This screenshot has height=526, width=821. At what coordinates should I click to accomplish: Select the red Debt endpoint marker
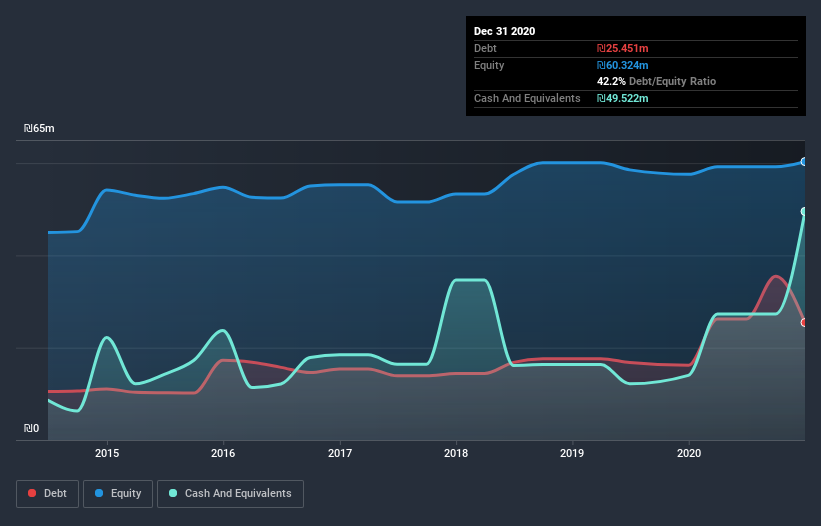pos(804,322)
